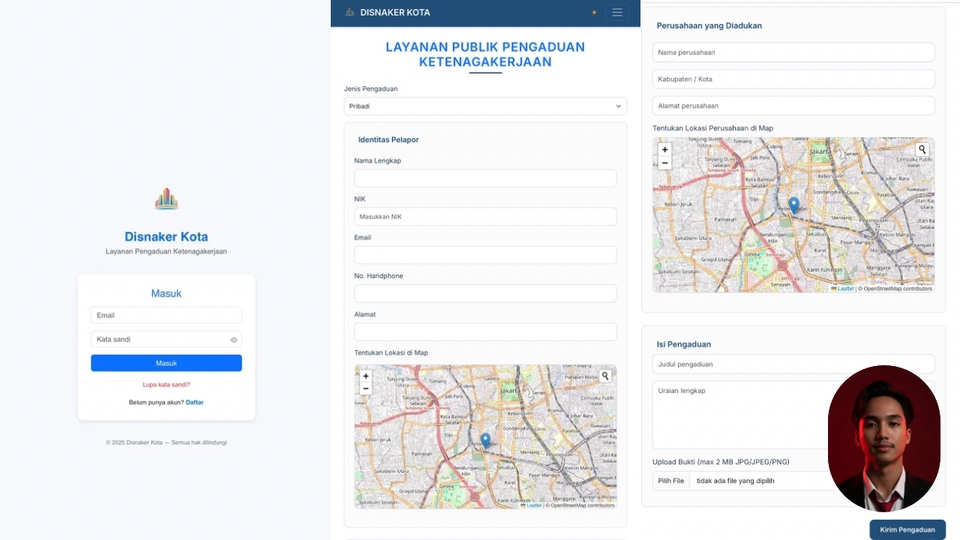Screen dimensions: 960x540
Task: Zoom out on the company location map
Action: click(x=665, y=163)
